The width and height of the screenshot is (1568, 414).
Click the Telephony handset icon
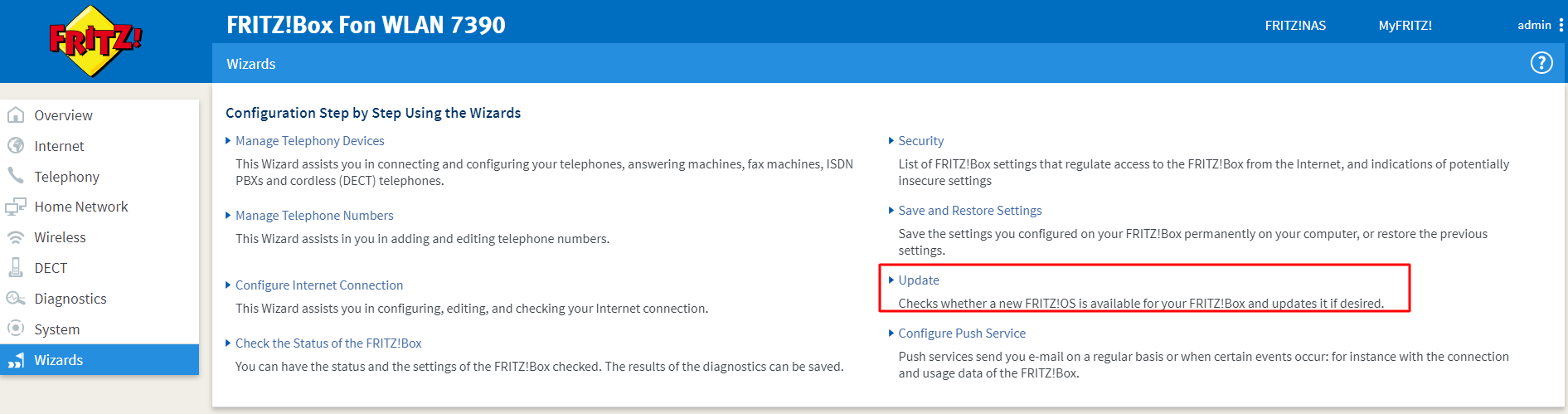coord(16,176)
